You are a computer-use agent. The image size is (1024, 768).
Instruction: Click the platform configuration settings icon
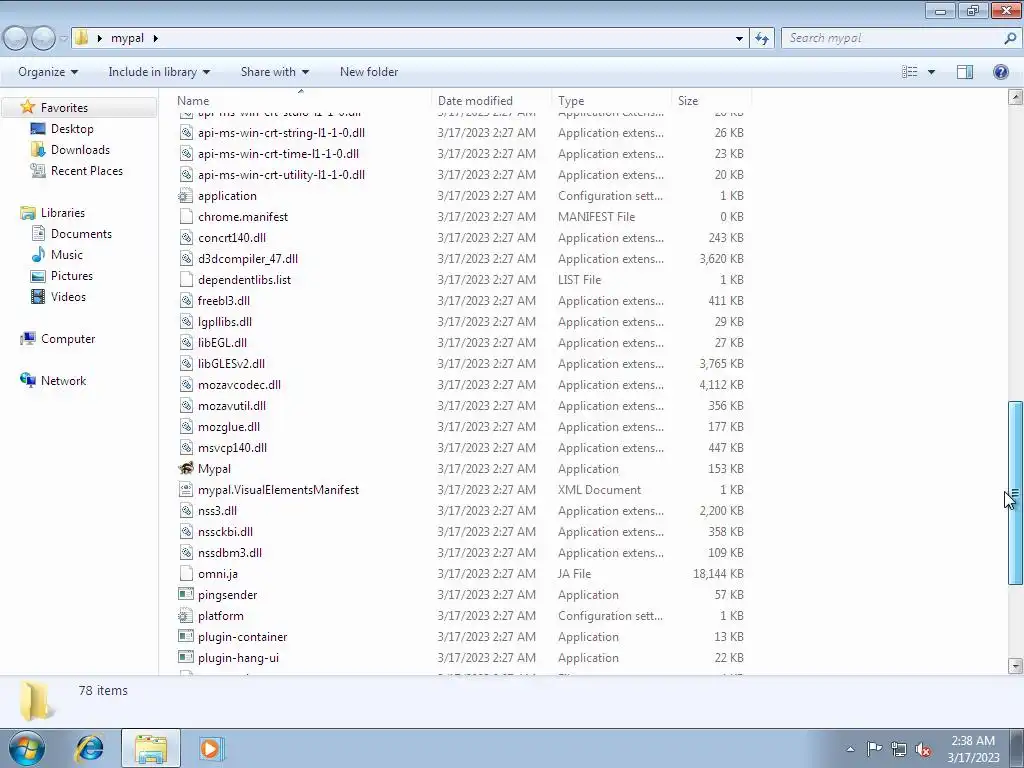(x=186, y=615)
